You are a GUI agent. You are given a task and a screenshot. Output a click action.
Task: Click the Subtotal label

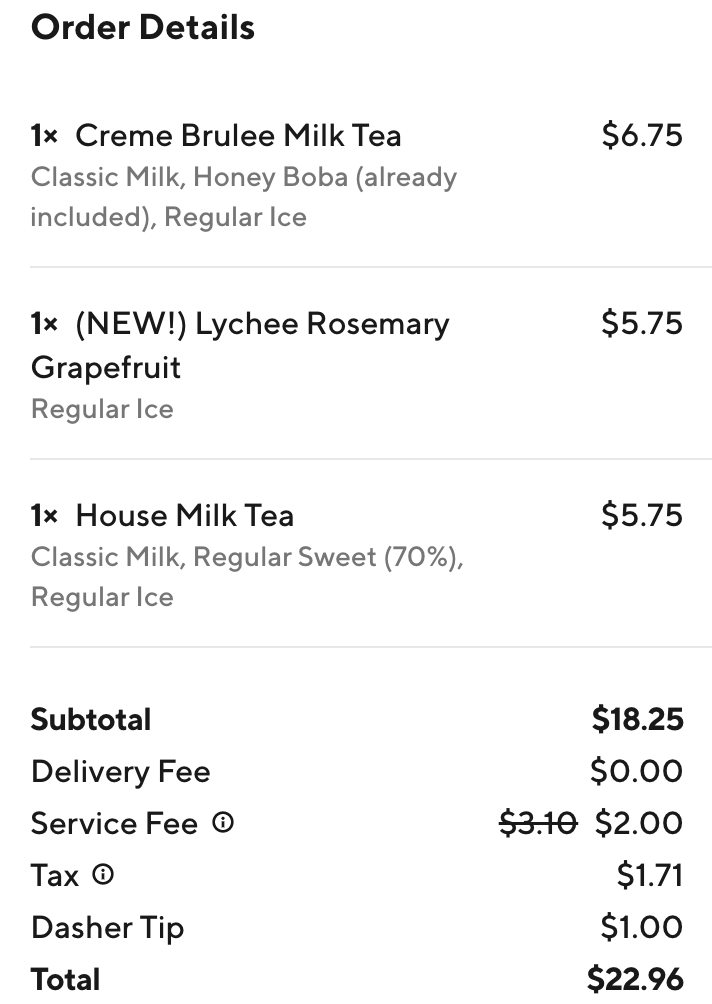[91, 719]
